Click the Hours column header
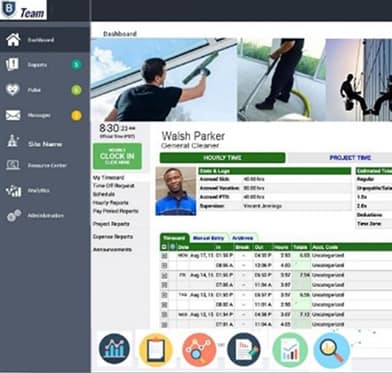 point(281,247)
